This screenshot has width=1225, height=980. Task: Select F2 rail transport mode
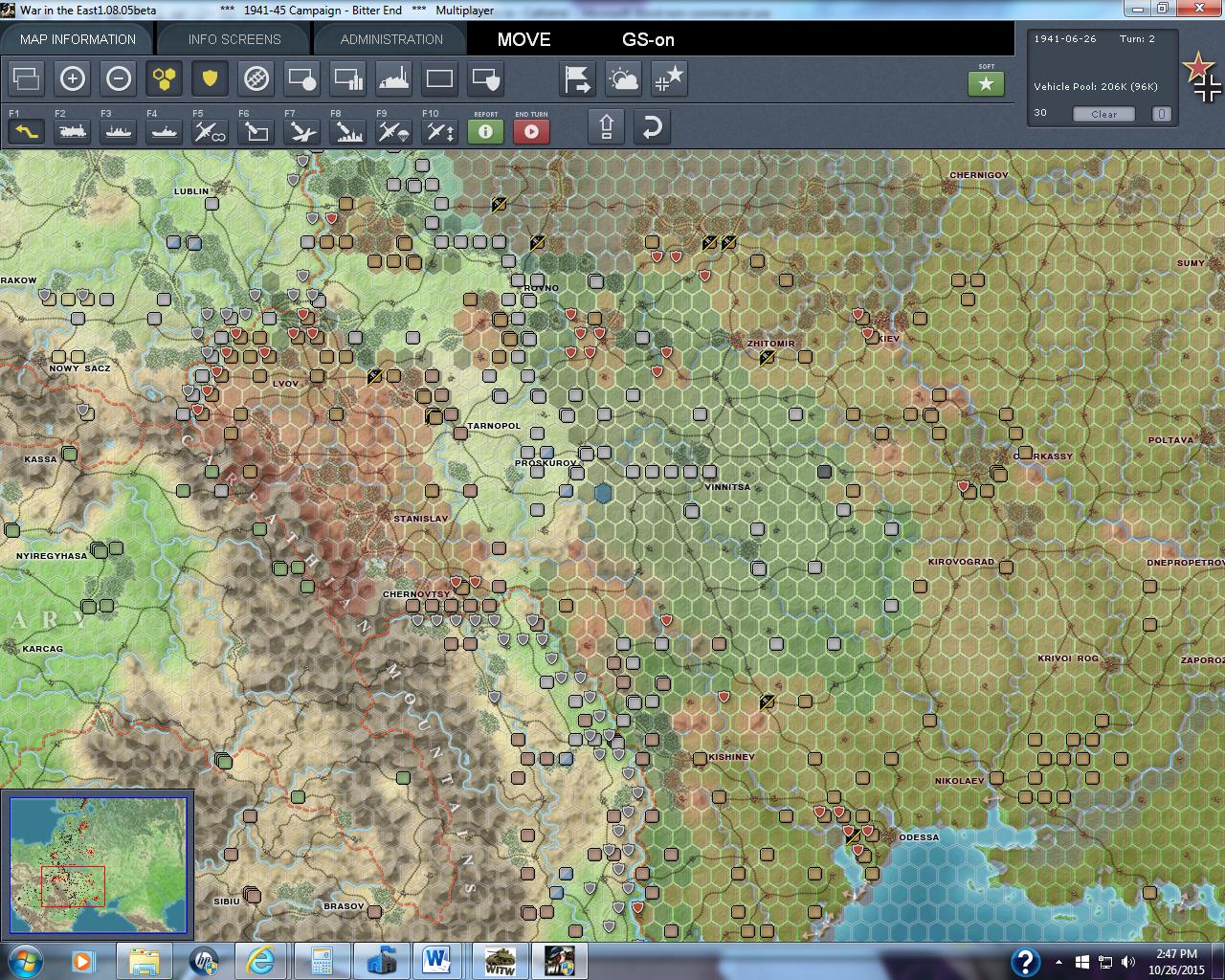click(x=72, y=131)
